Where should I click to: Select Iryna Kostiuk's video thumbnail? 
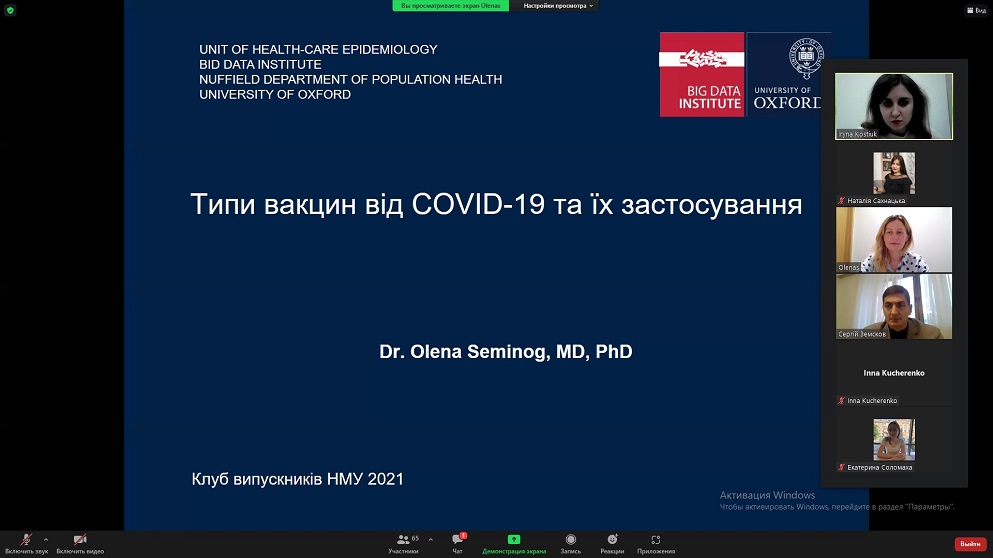coord(893,106)
